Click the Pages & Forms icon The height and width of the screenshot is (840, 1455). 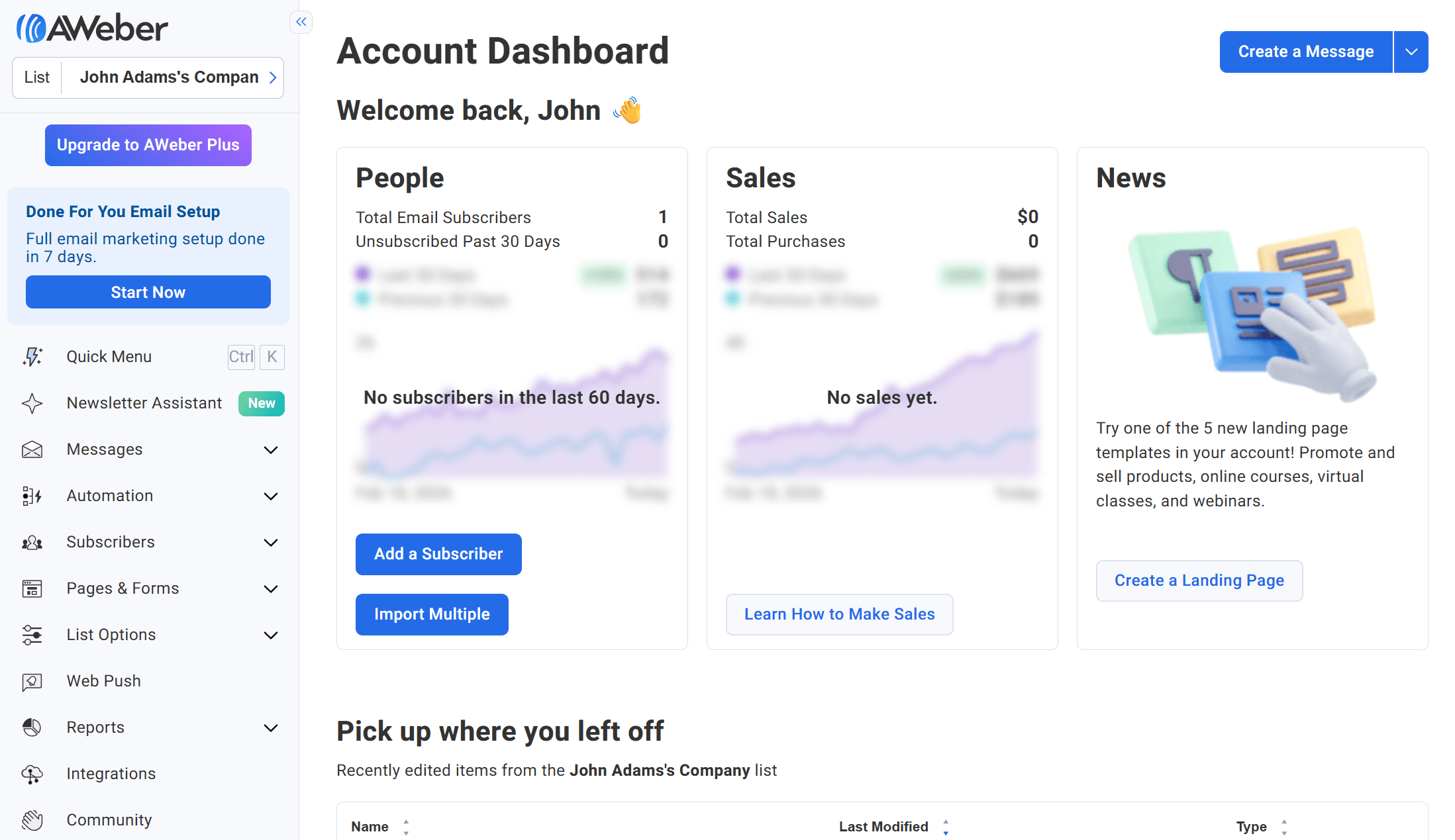coord(32,588)
